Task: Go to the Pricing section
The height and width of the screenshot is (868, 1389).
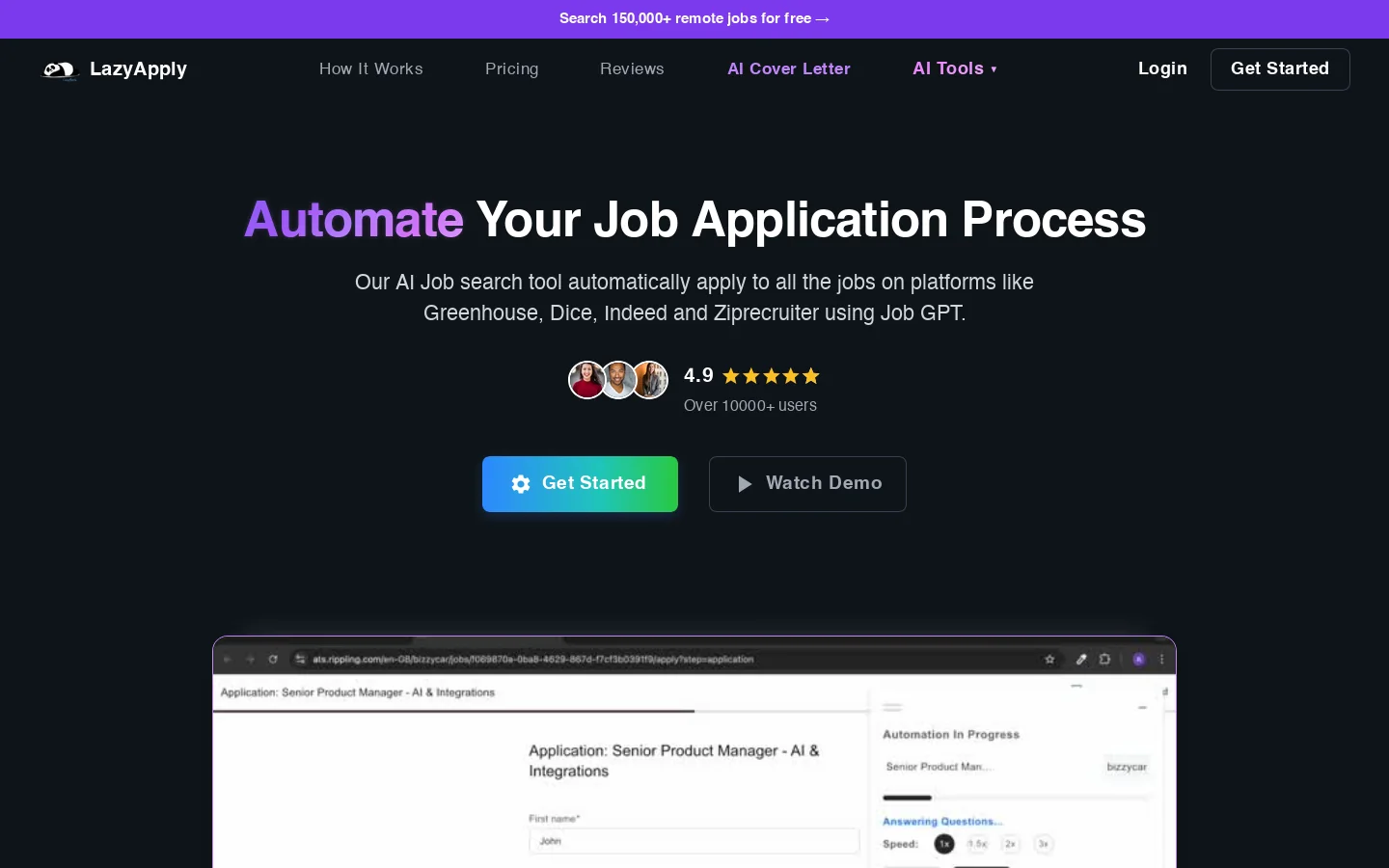Action: 512,69
